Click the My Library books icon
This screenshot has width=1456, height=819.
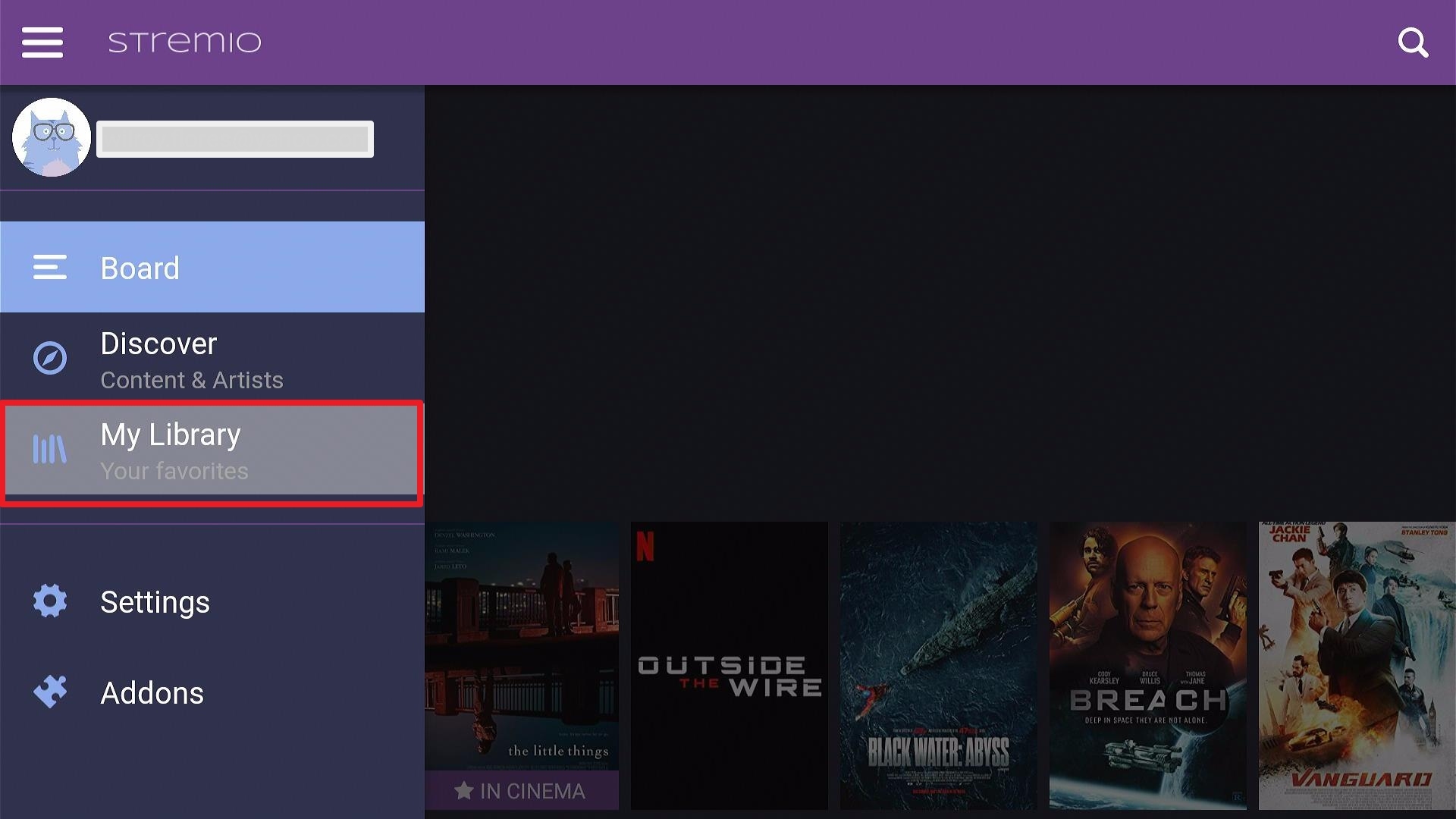click(x=50, y=449)
